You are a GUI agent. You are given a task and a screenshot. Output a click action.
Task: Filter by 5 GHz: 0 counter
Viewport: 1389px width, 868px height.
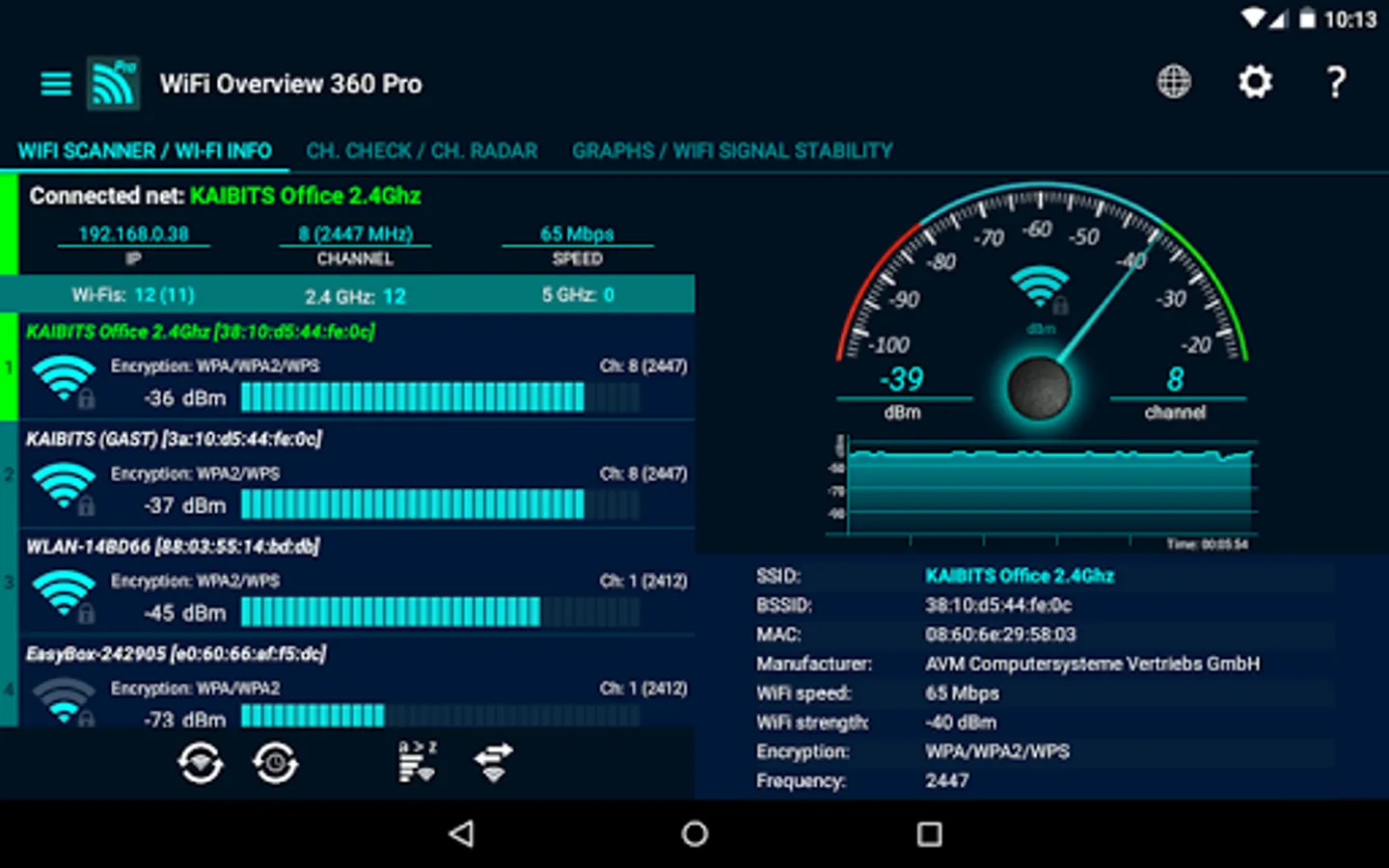[577, 295]
